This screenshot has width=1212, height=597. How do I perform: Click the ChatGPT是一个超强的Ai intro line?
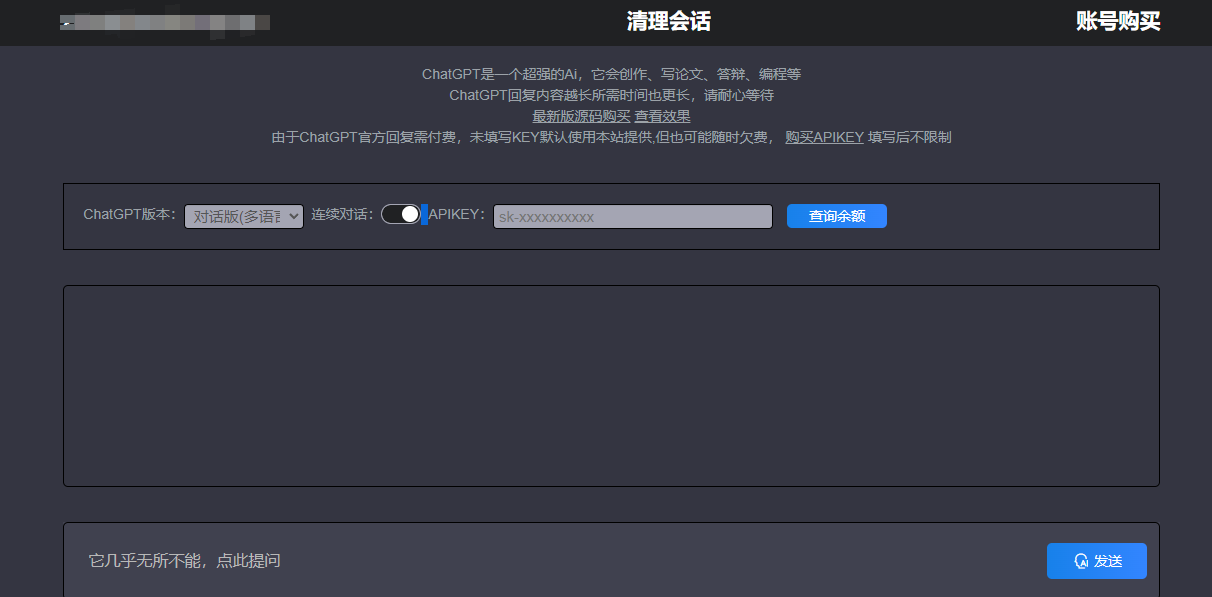click(611, 74)
